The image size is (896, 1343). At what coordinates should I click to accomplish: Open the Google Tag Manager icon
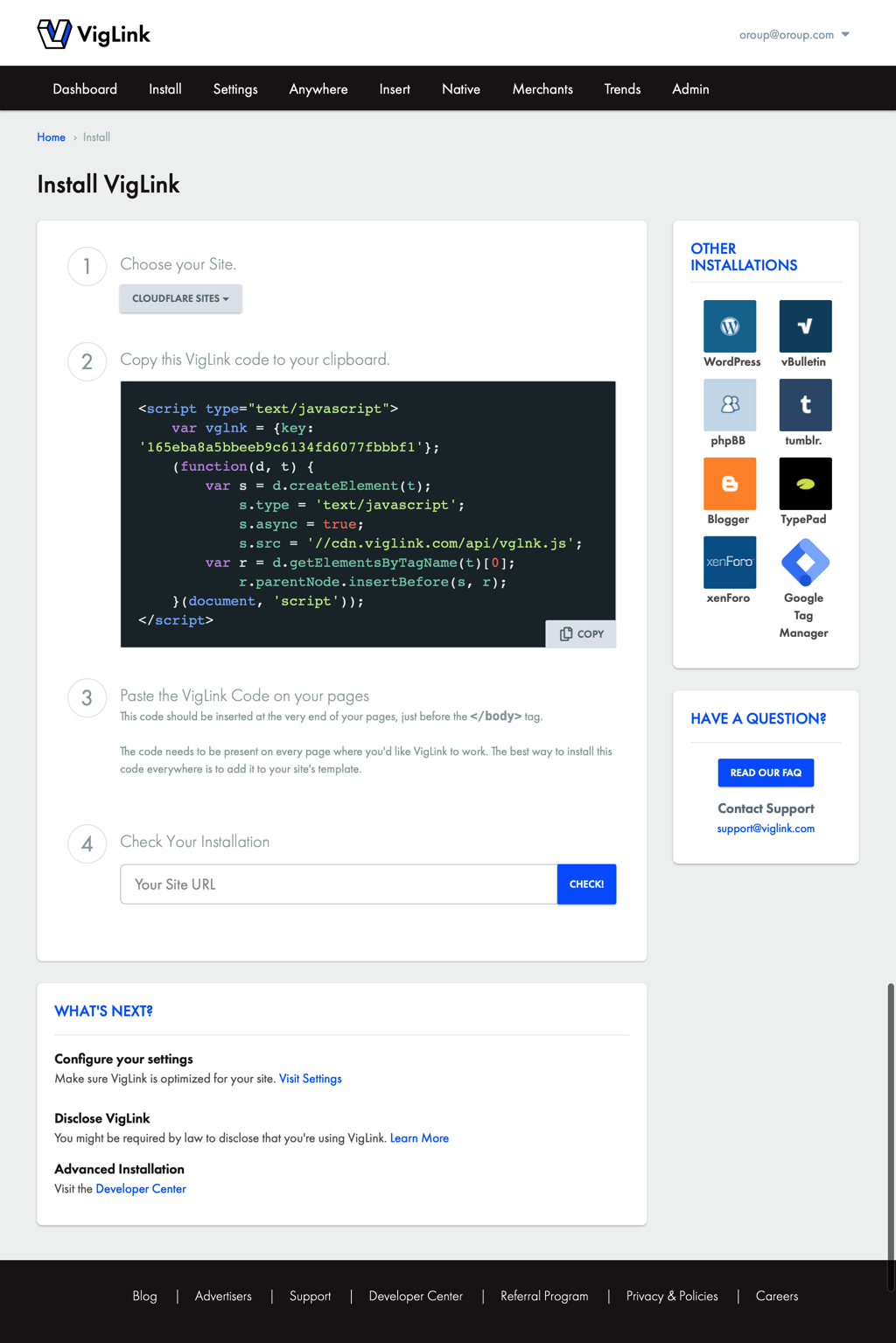(805, 563)
